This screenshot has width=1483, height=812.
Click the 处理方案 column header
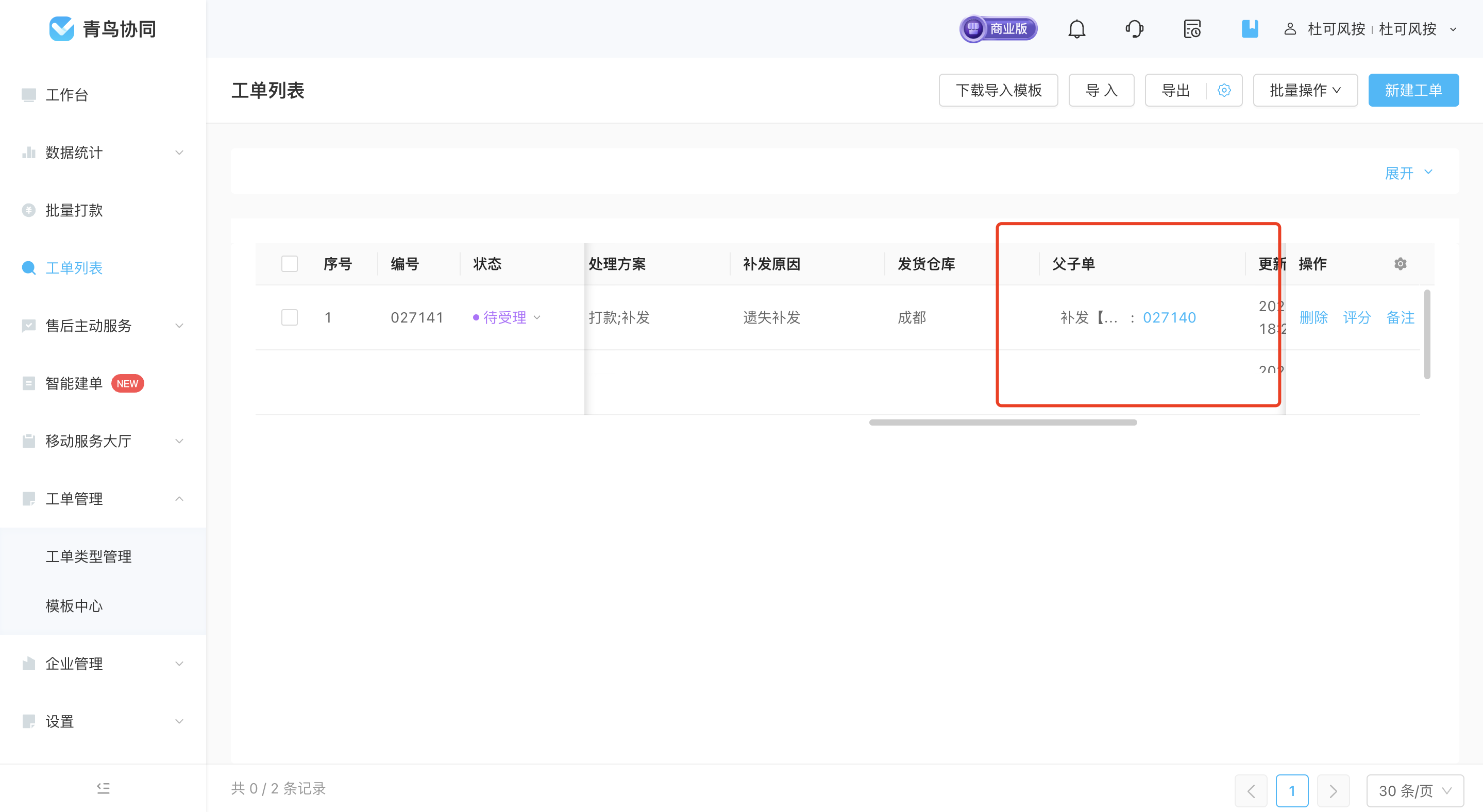click(x=617, y=264)
